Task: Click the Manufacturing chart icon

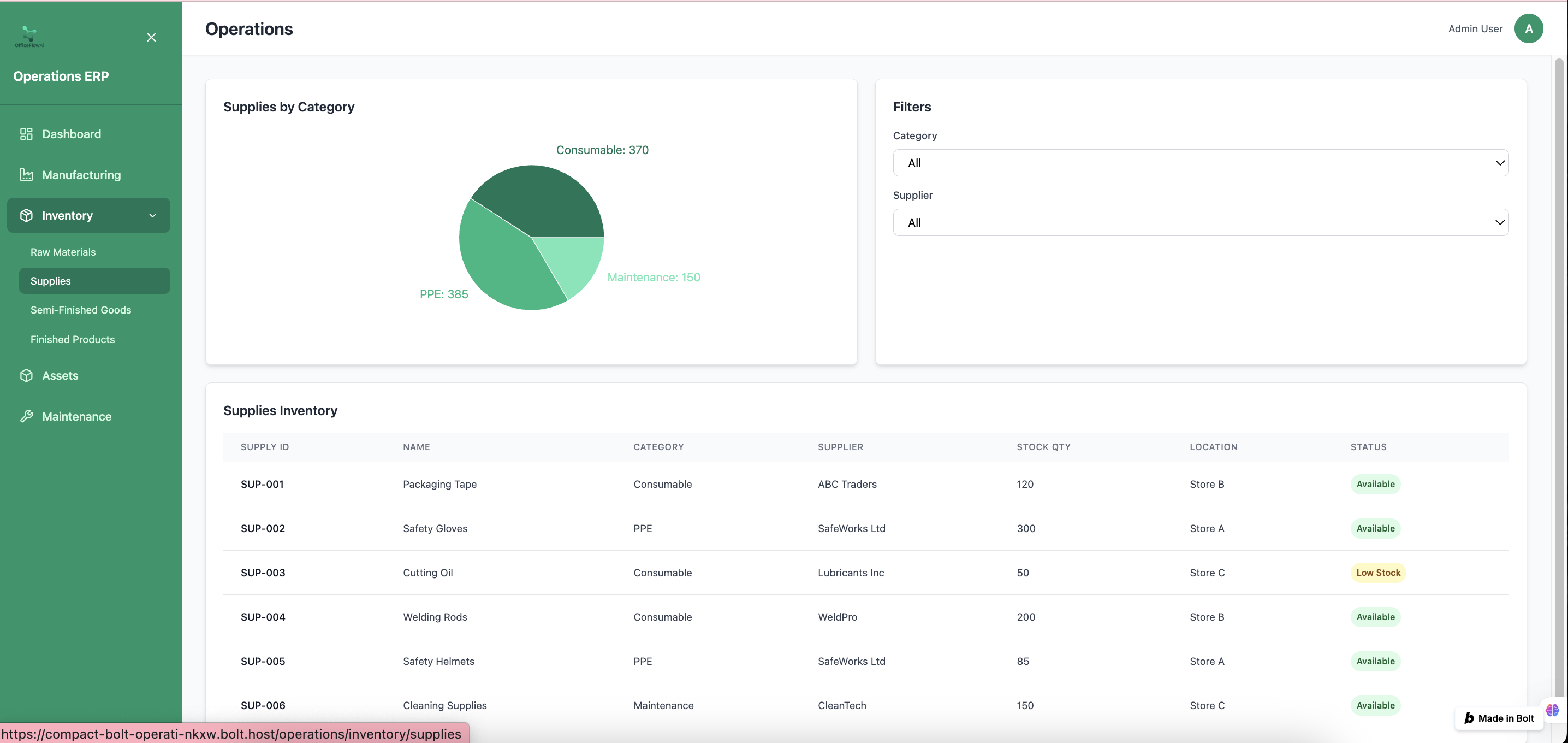Action: click(26, 175)
